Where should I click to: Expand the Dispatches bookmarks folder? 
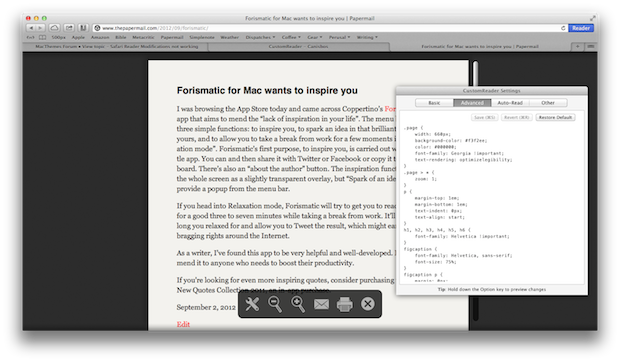(260, 37)
